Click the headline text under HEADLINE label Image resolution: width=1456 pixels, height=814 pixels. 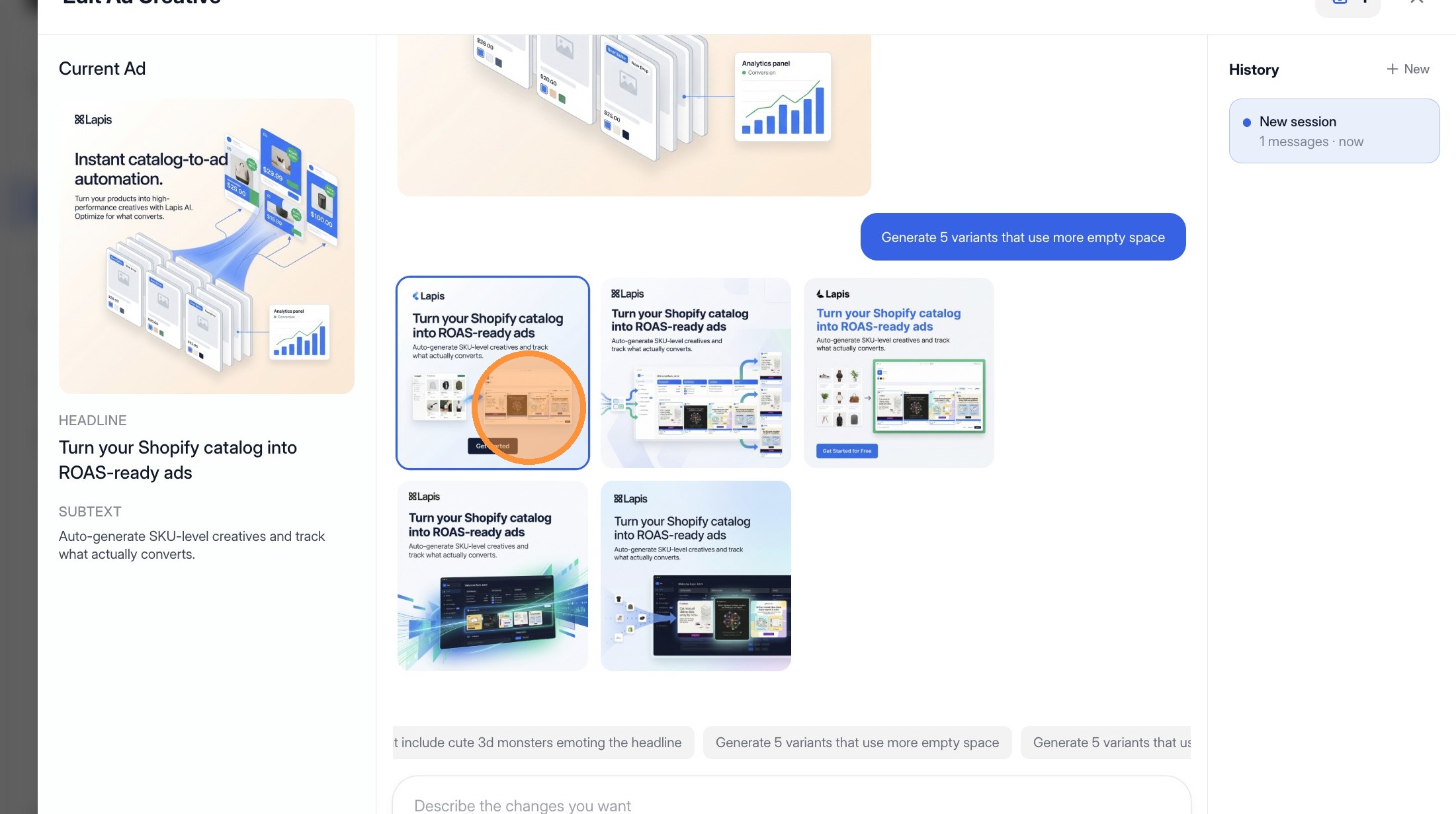pos(177,460)
